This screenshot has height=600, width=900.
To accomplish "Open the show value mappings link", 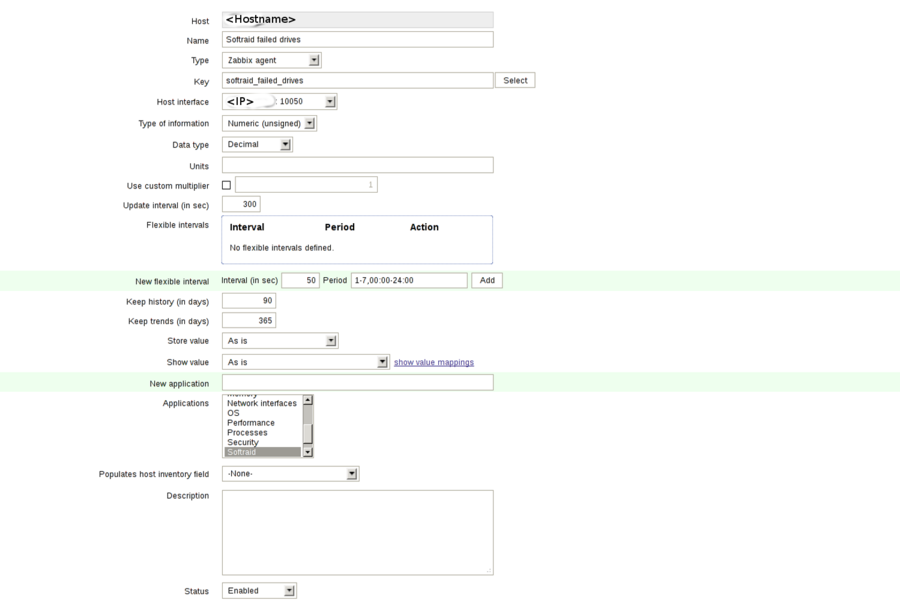I will [433, 362].
